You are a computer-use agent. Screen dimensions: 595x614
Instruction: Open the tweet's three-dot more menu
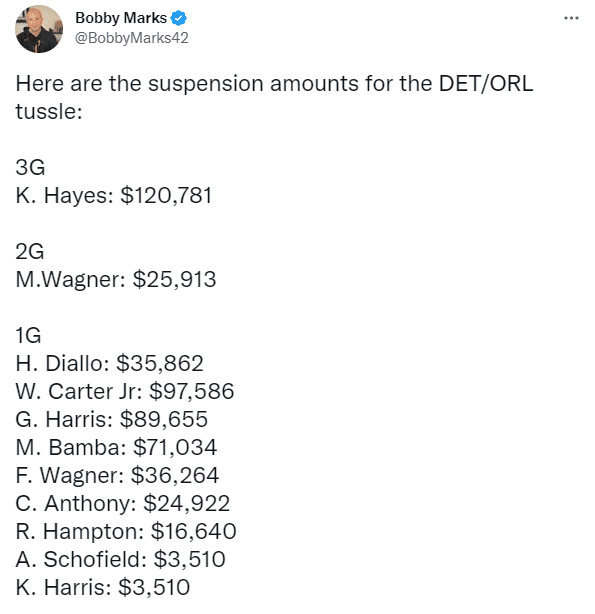coord(571,18)
